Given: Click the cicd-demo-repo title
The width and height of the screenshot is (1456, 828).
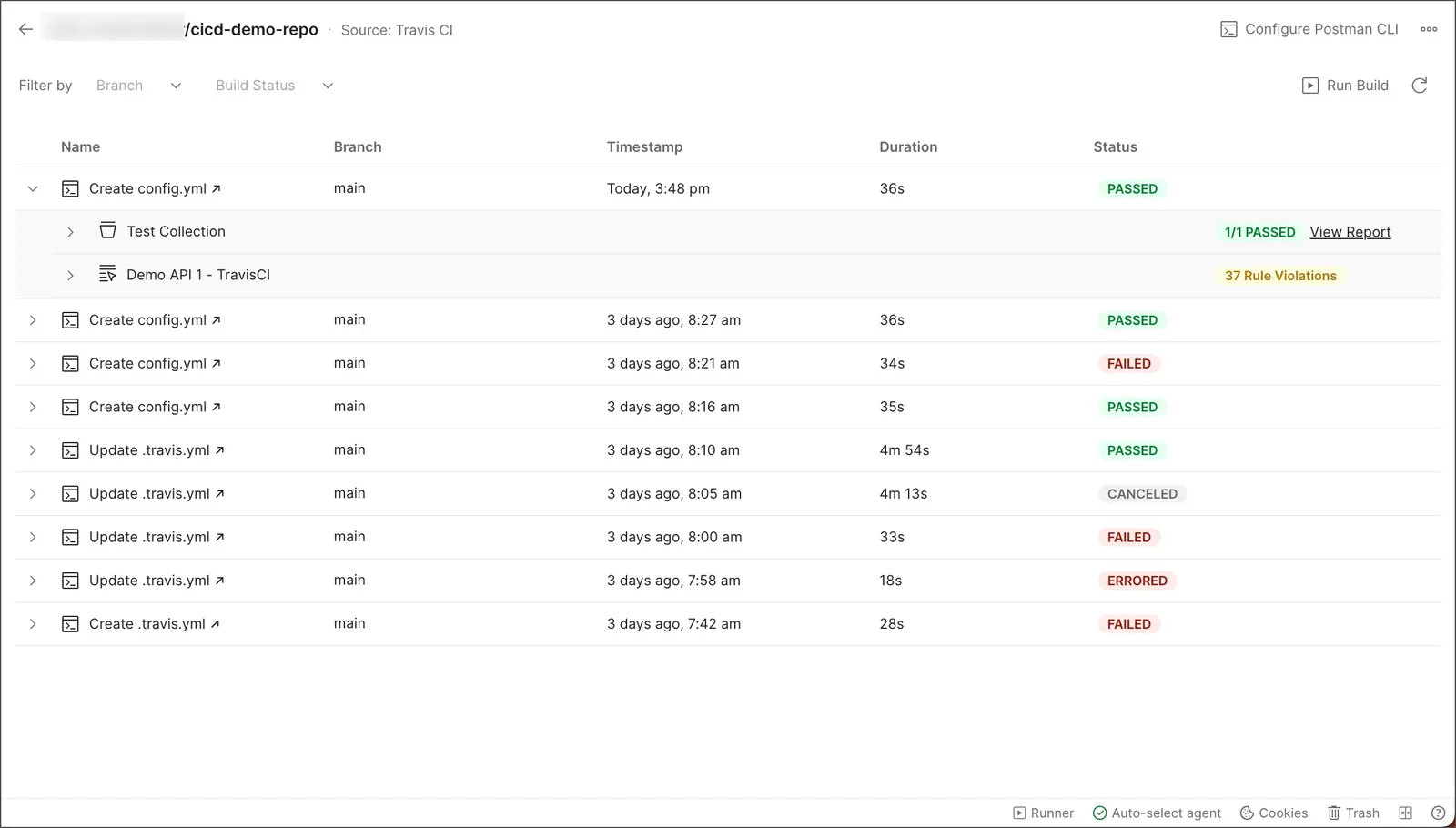Looking at the screenshot, I should coord(252,29).
